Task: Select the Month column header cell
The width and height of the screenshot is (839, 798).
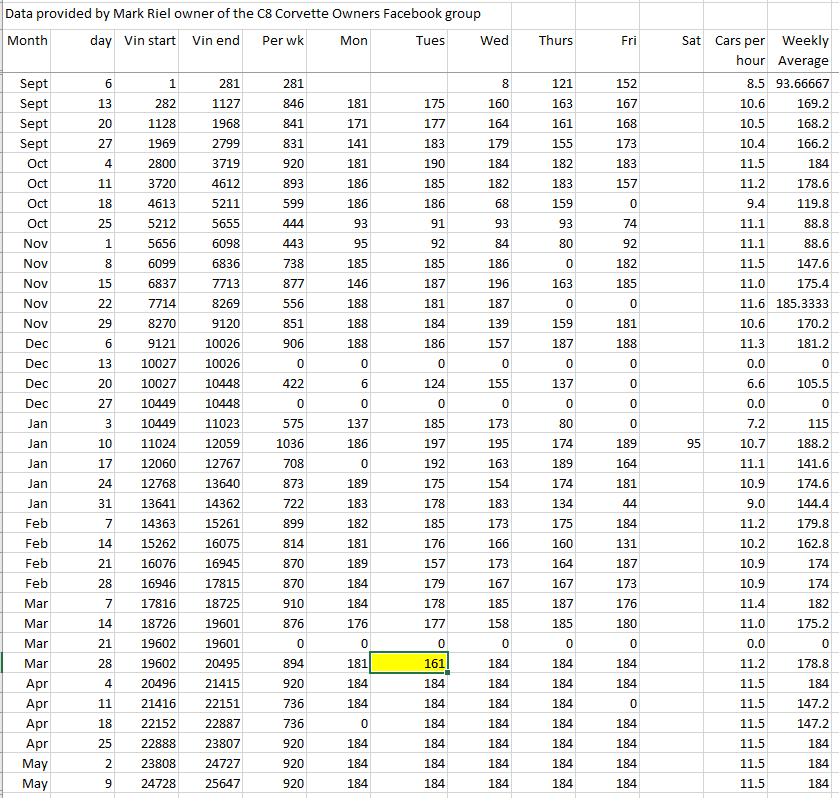Action: point(27,41)
